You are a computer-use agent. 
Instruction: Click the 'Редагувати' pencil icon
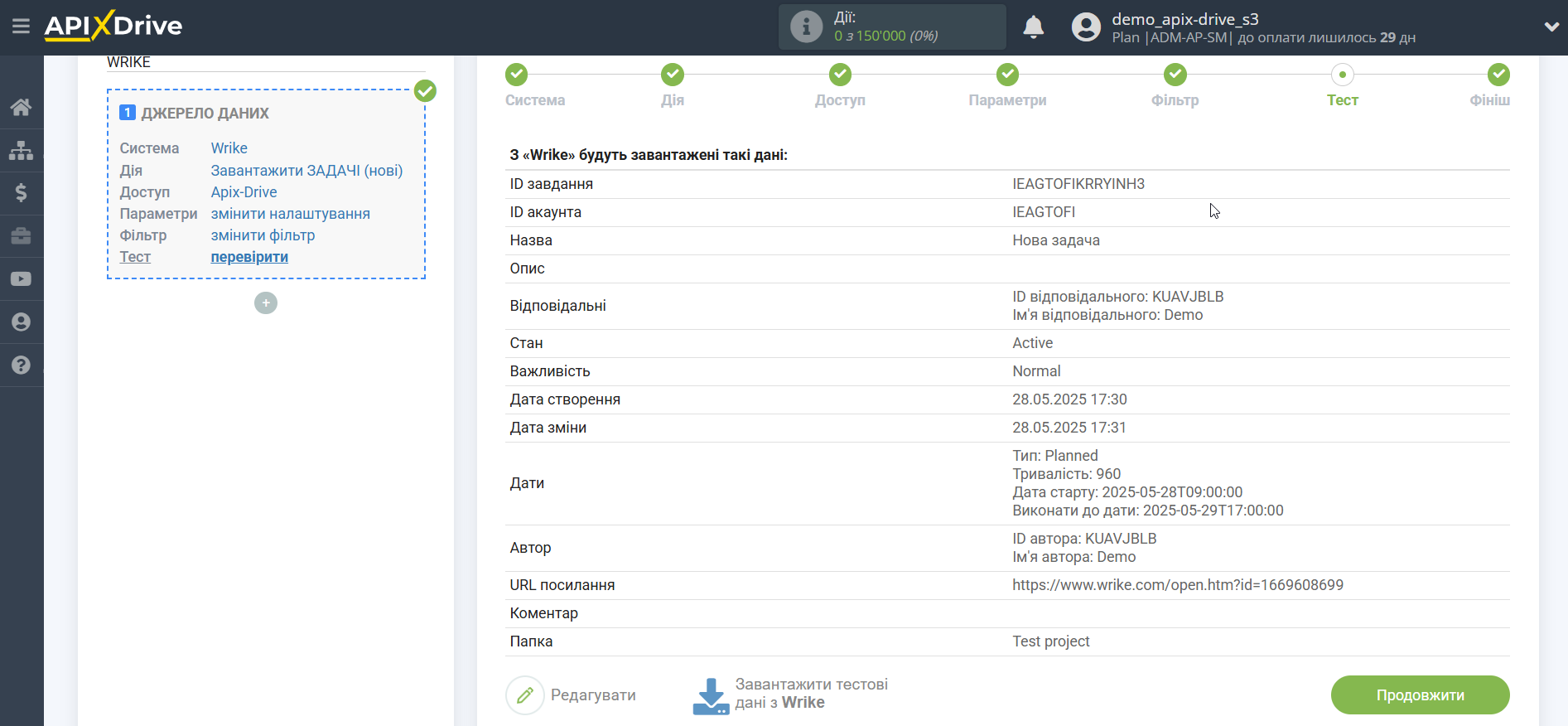[525, 695]
